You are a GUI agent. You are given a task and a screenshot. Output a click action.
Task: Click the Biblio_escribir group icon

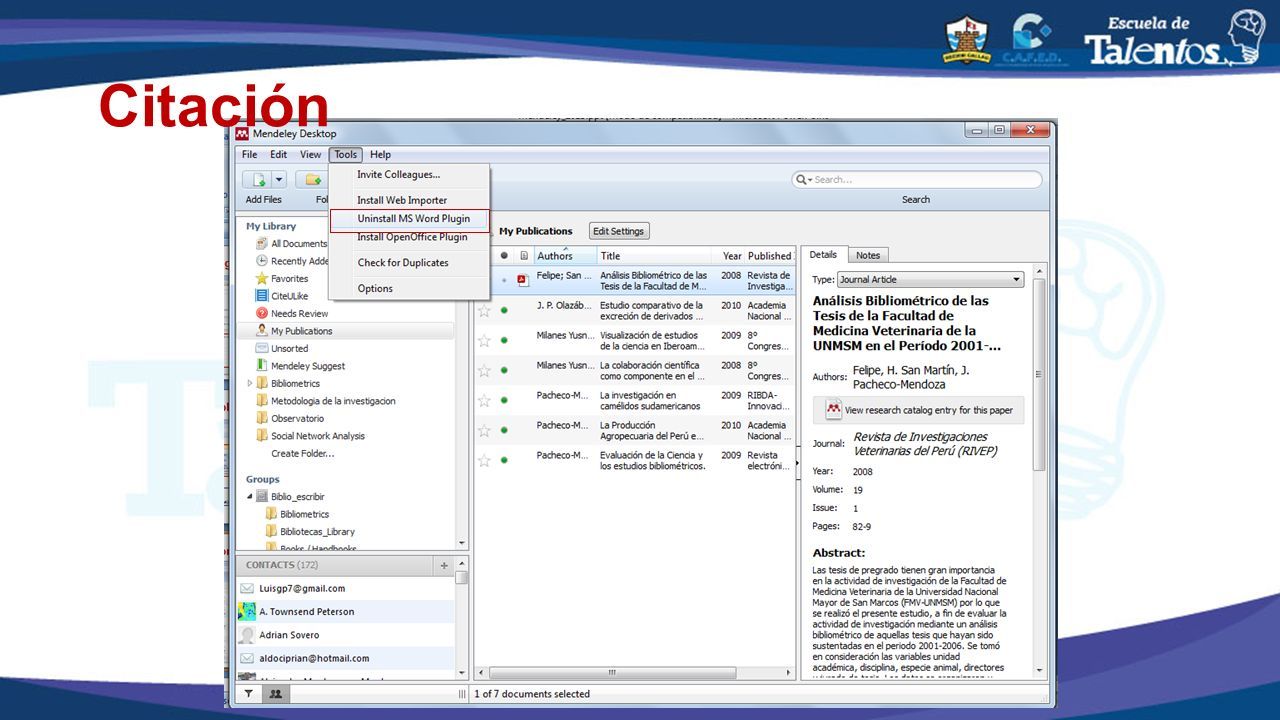tap(262, 496)
